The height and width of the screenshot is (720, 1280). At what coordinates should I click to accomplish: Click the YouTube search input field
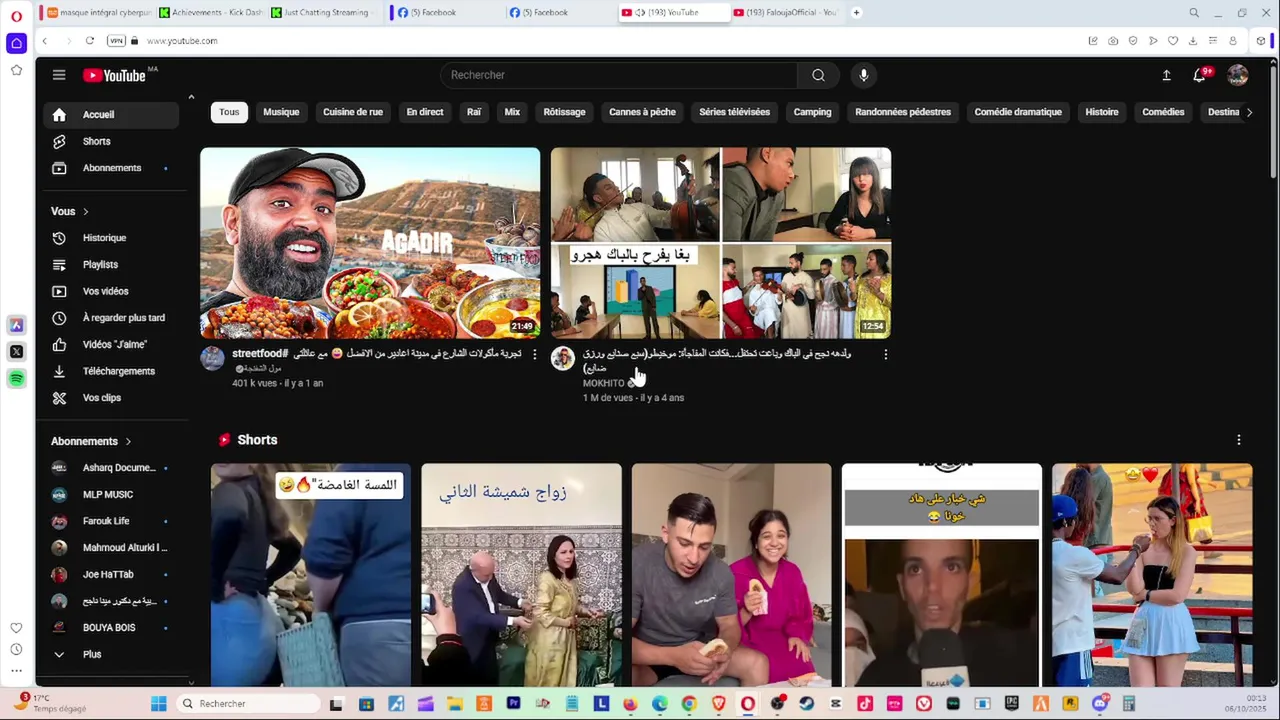[620, 75]
